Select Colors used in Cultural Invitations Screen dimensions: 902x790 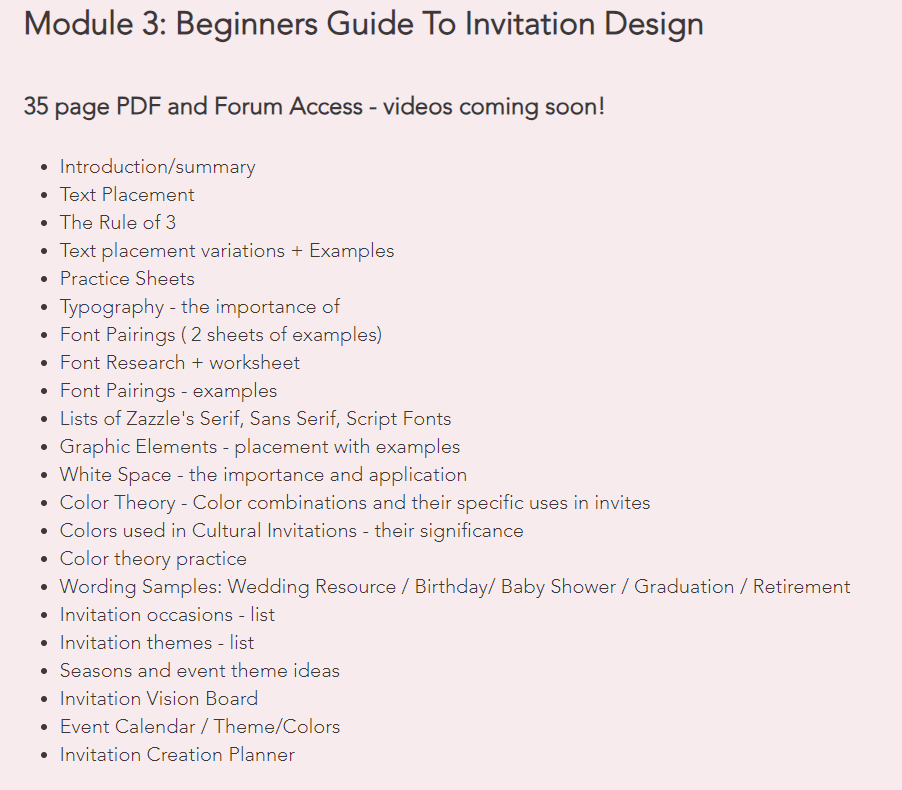pos(292,531)
